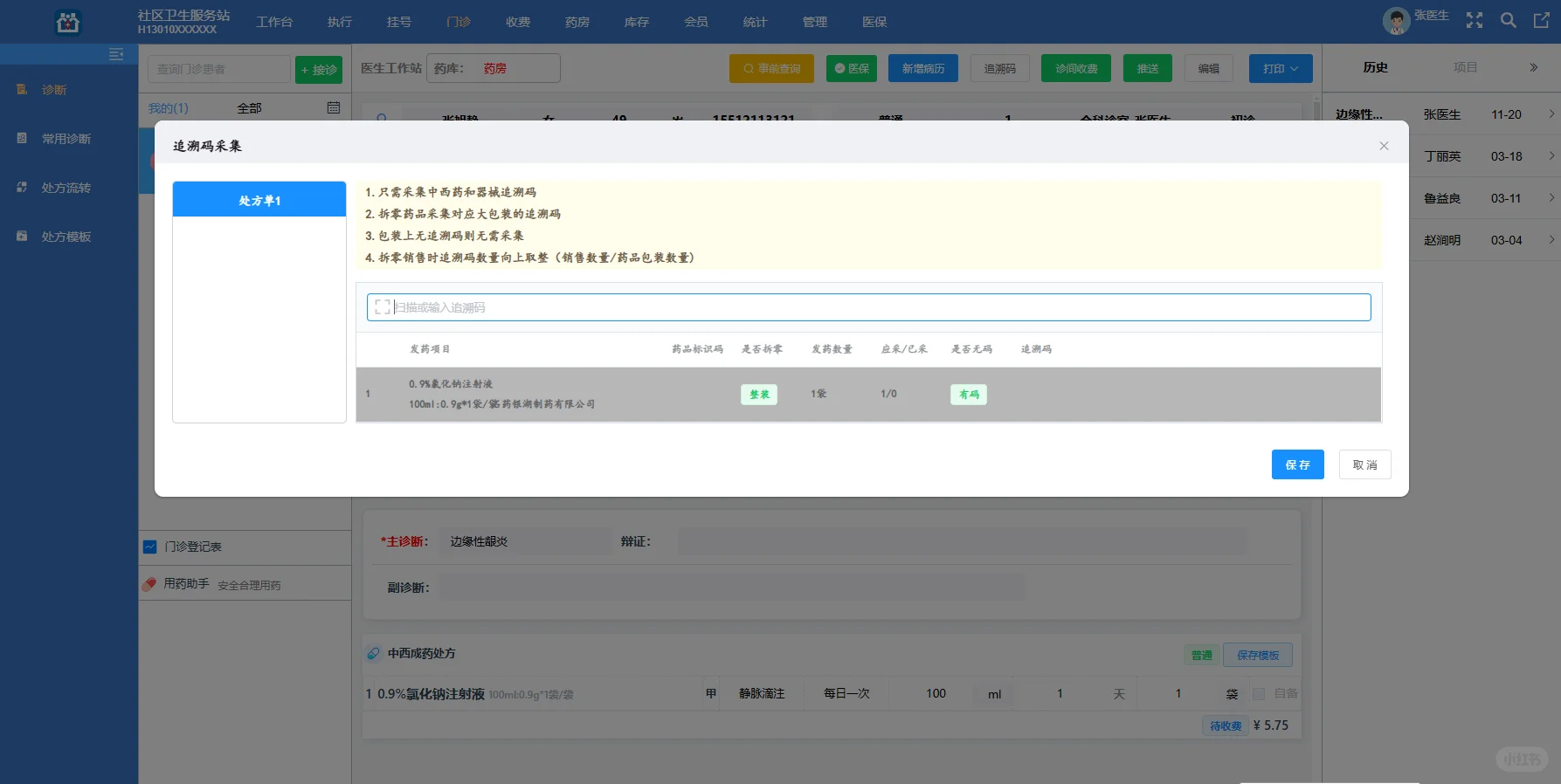1561x784 pixels.
Task: Focus the 查询门诊患者 search field
Action: 219,69
